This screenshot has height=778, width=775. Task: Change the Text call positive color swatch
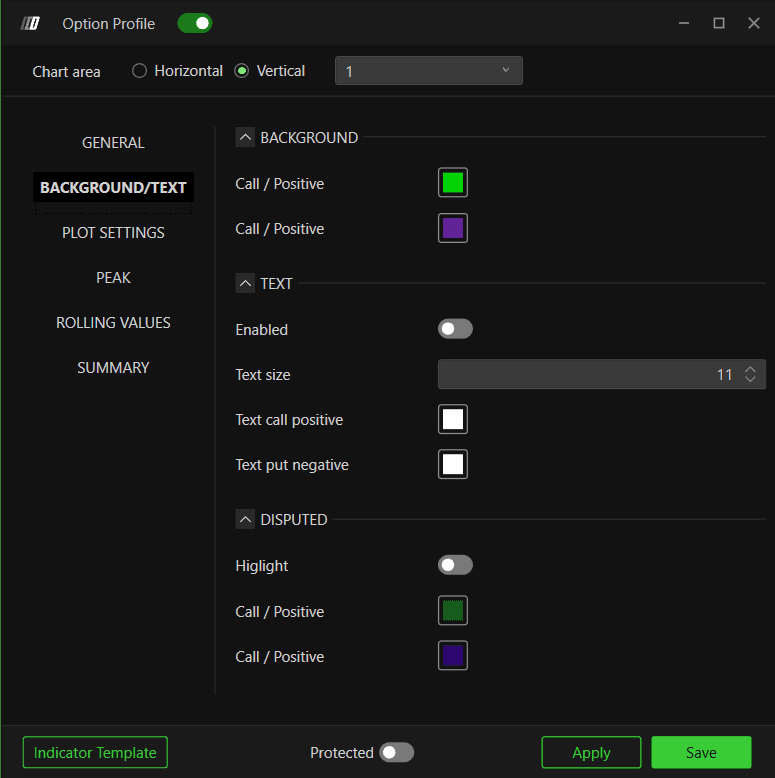click(453, 419)
